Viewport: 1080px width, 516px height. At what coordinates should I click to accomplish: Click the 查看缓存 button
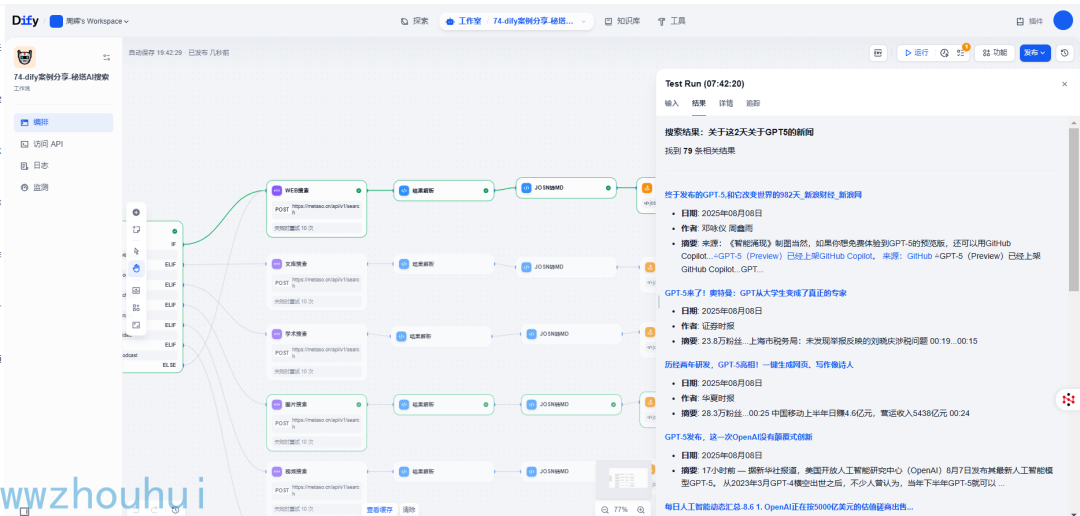(380, 510)
